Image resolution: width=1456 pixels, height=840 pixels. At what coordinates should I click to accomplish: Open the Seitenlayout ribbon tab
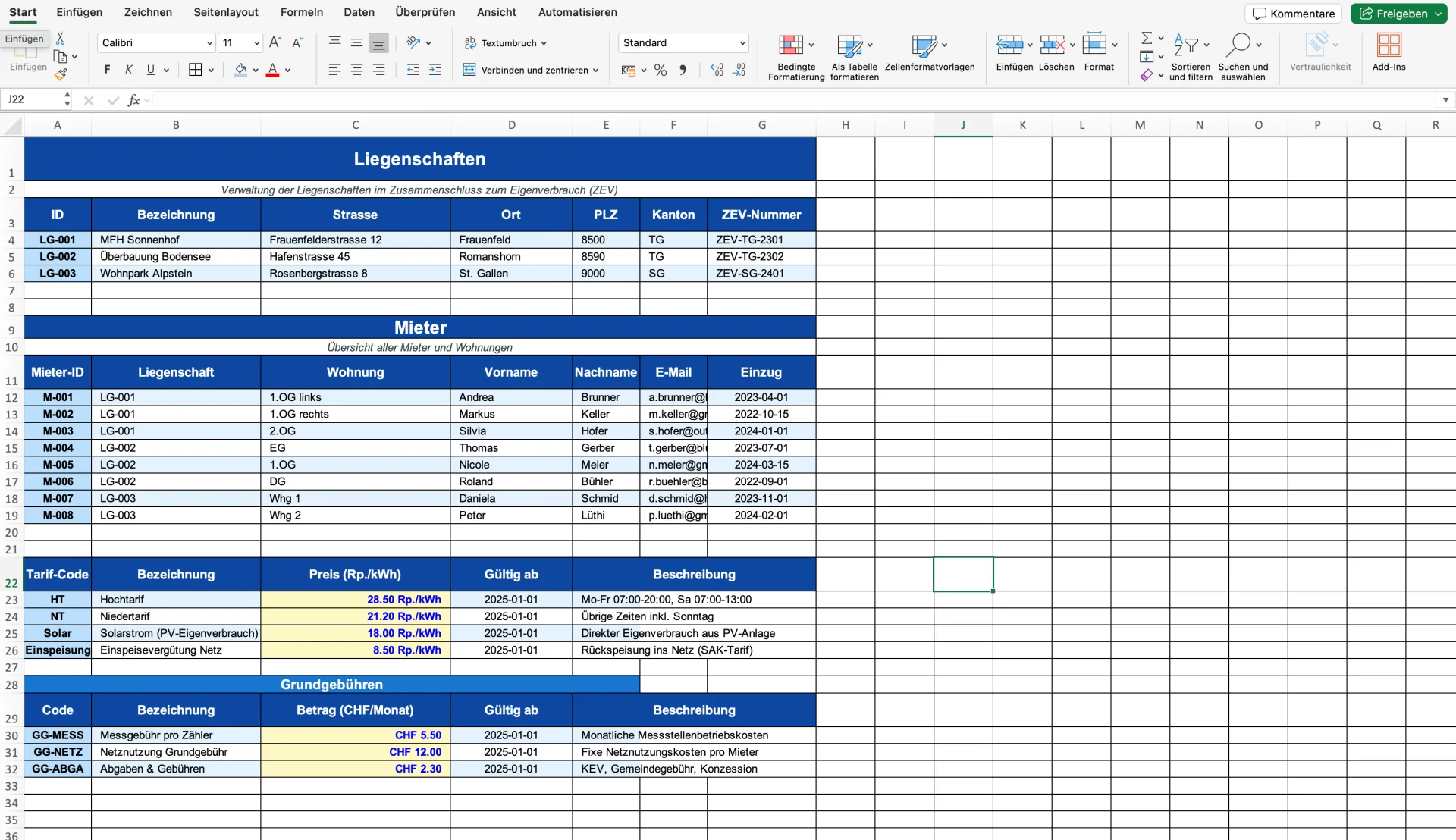(x=226, y=12)
